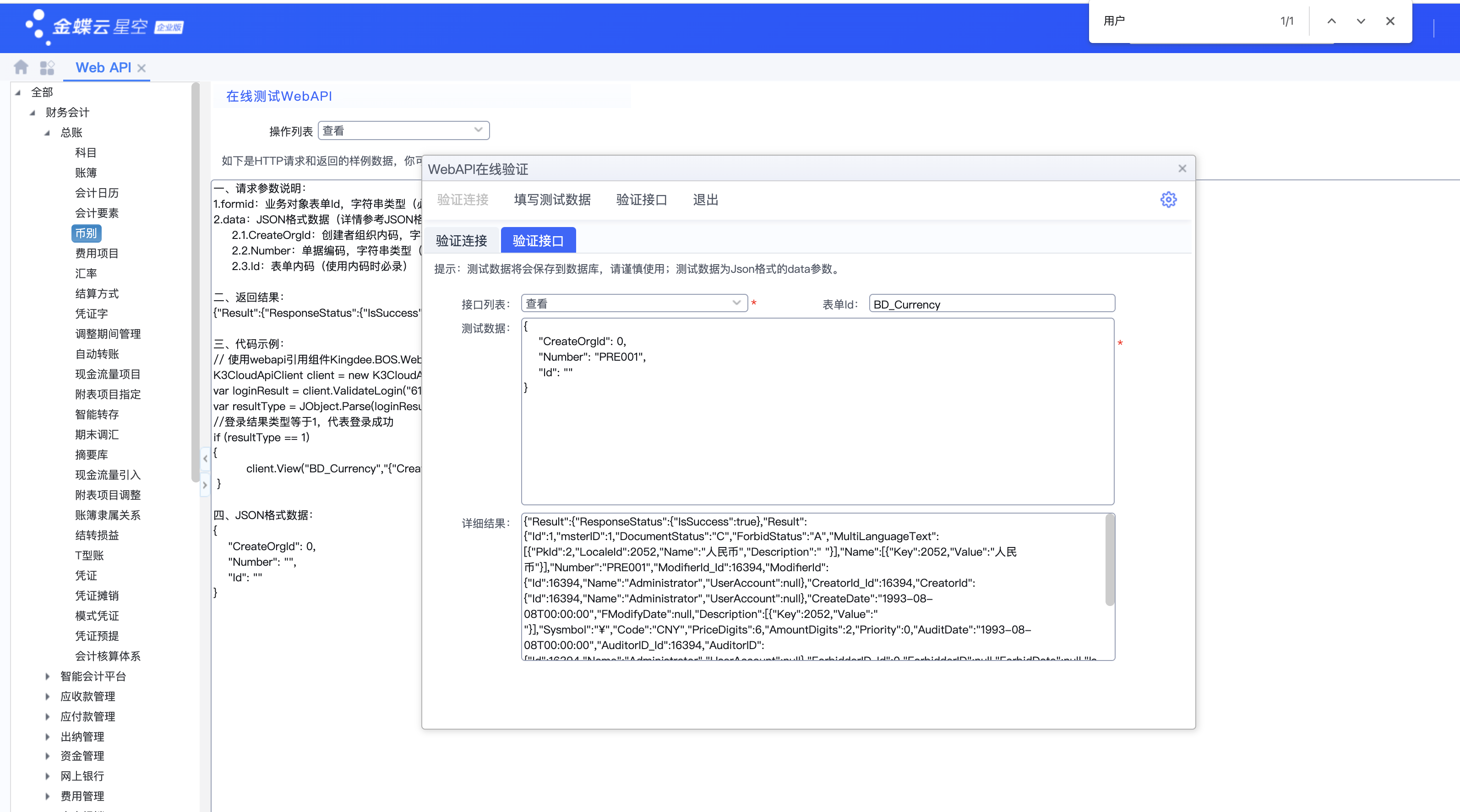This screenshot has height=812, width=1460.
Task: Open the 接口列表 dropdown
Action: click(735, 303)
